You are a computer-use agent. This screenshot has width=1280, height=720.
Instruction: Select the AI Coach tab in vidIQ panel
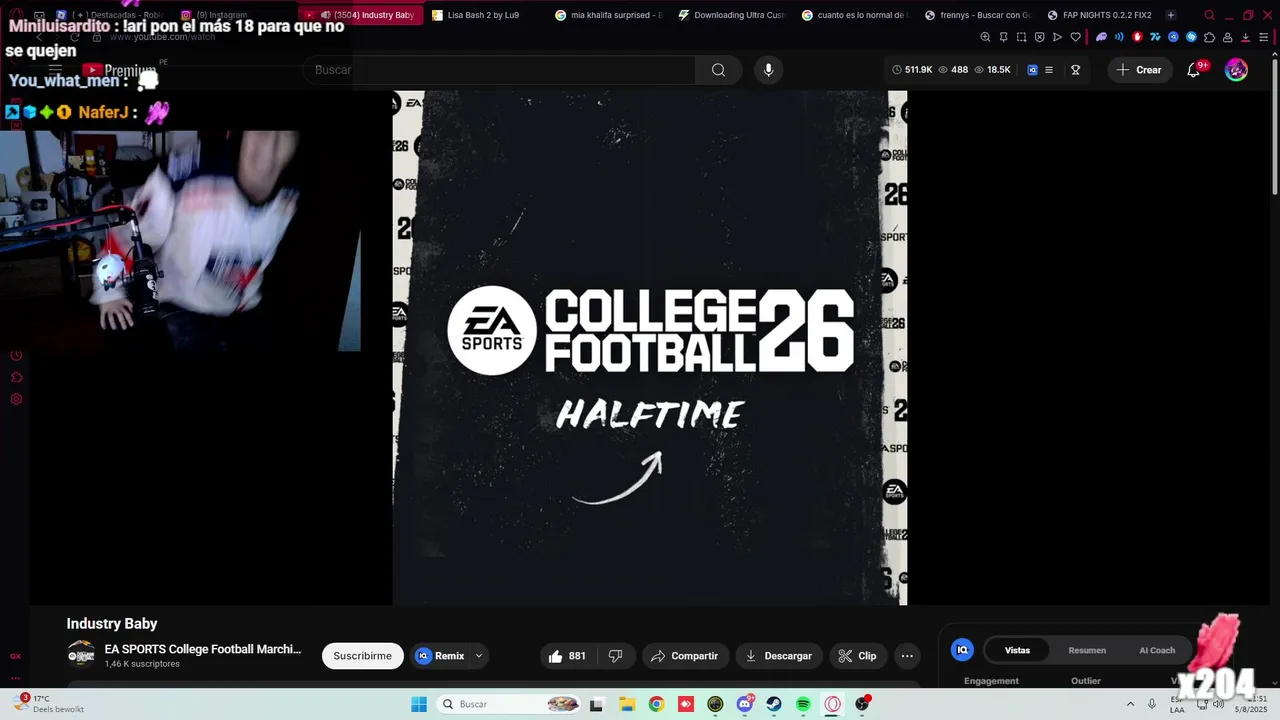click(1157, 650)
